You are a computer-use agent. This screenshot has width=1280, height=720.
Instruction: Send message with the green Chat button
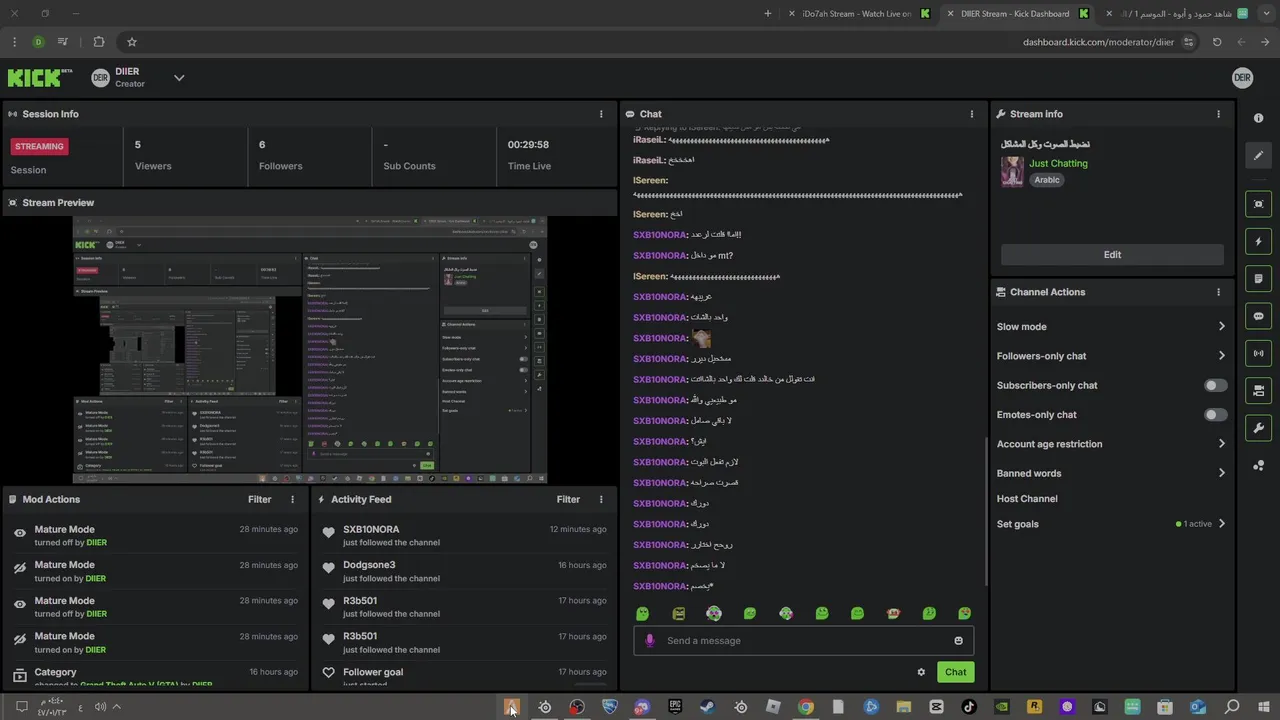click(955, 672)
